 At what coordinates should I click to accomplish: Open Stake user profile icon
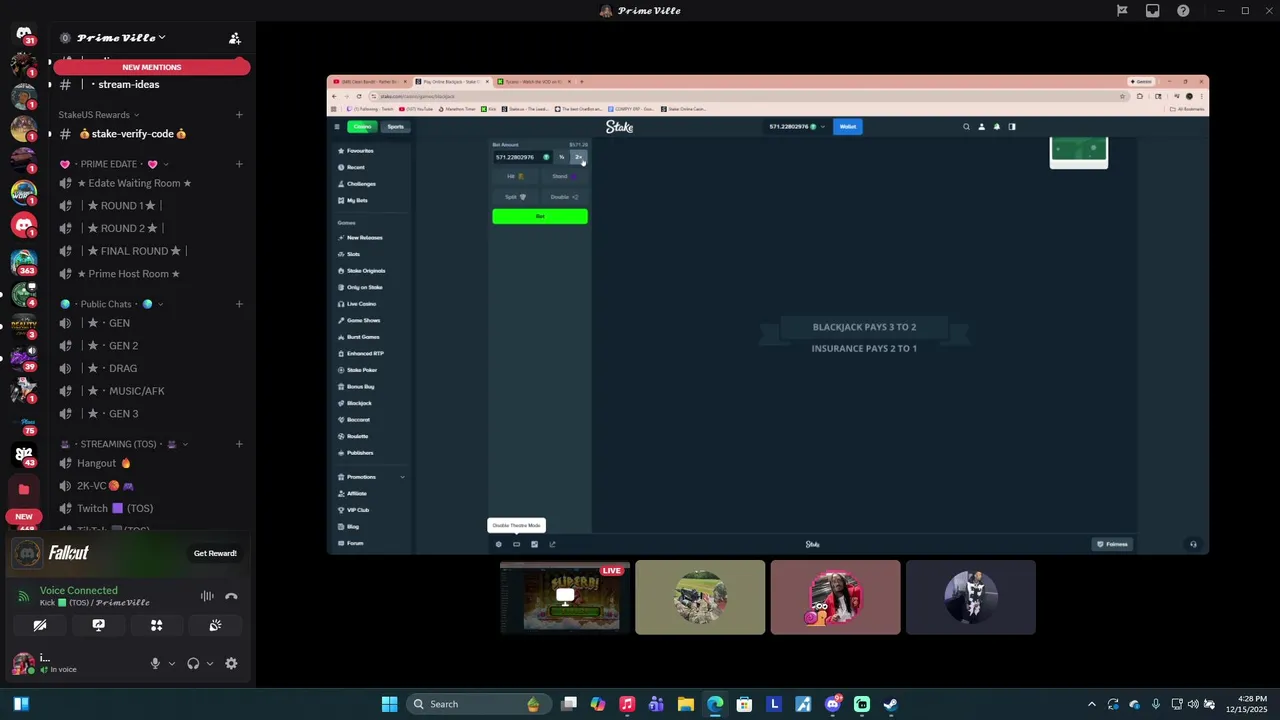coord(981,127)
